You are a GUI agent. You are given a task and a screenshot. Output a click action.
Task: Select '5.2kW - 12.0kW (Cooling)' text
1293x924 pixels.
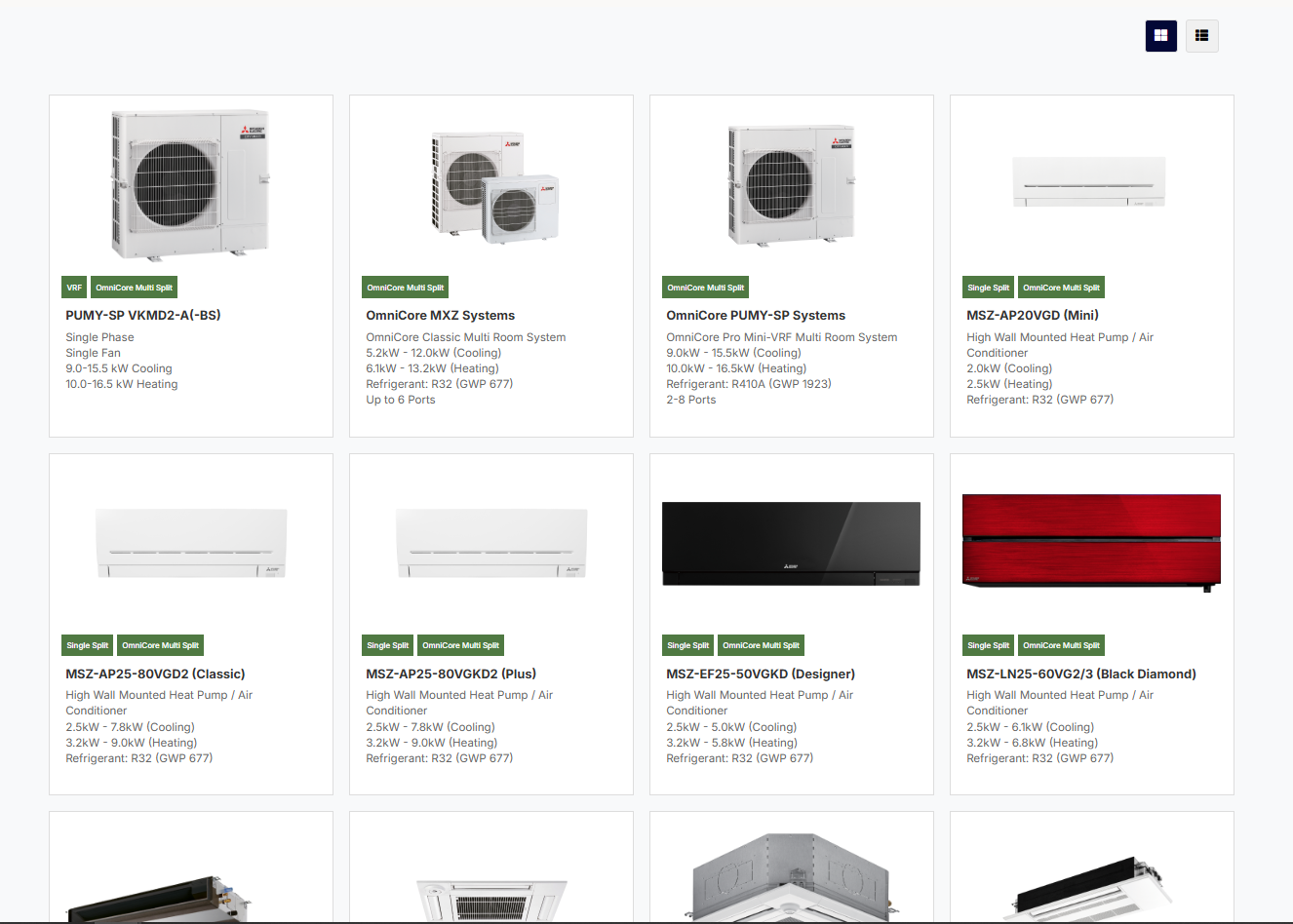(434, 353)
